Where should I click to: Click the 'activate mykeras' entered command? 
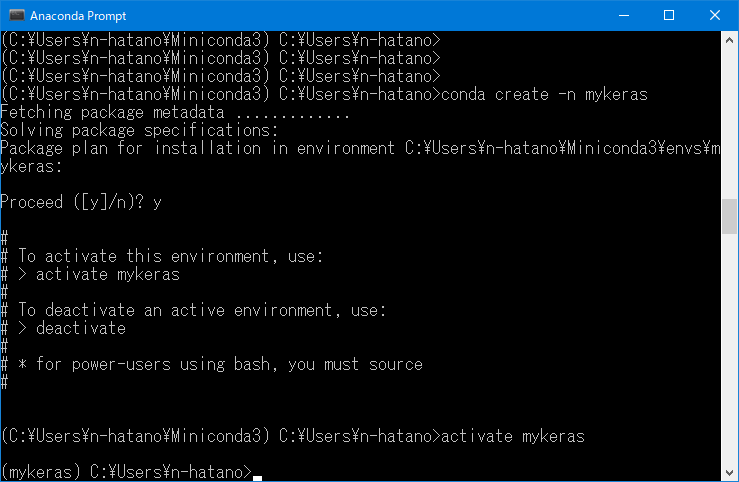coord(513,436)
